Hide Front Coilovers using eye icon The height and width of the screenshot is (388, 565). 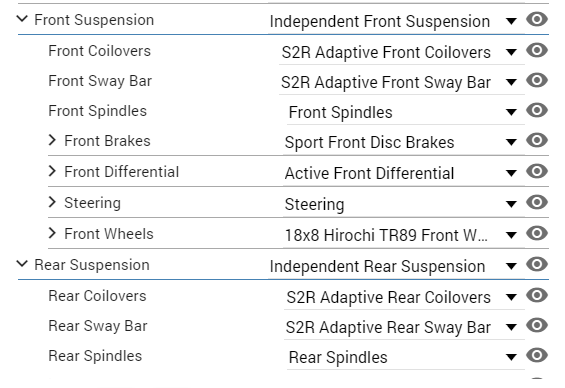pyautogui.click(x=537, y=50)
